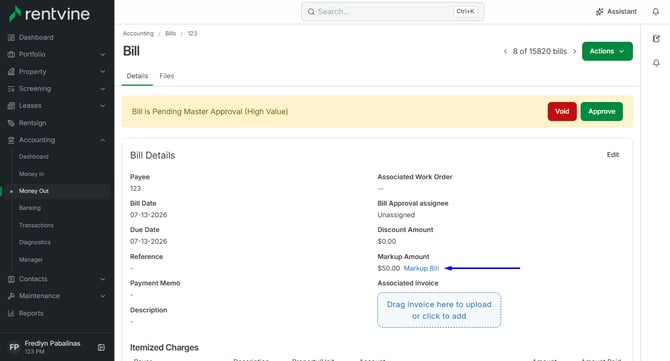Open Accounting Dashboard submenu item
670x361 pixels.
point(33,157)
